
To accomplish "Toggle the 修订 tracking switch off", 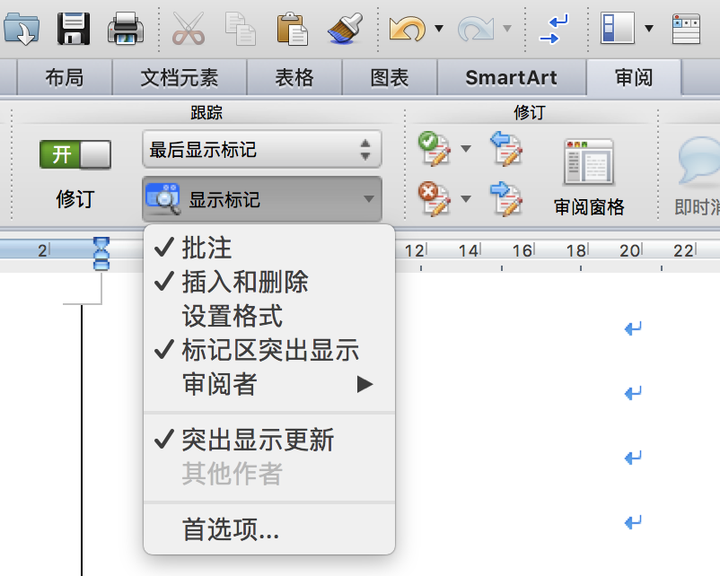I will tap(75, 154).
